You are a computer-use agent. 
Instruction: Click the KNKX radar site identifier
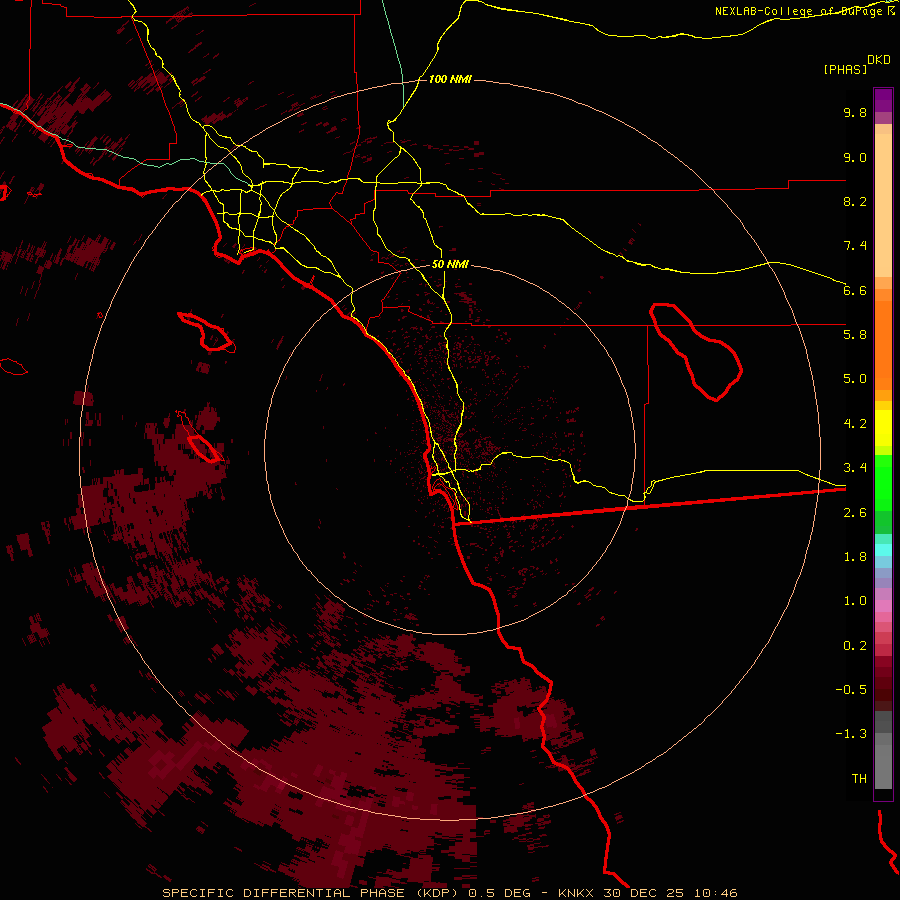(577, 893)
